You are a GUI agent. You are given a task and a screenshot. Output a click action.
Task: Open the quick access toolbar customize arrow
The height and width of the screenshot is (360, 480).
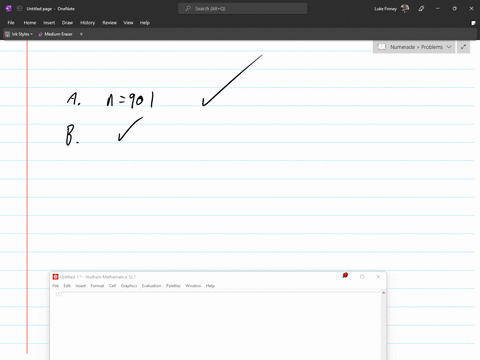pyautogui.click(x=81, y=34)
